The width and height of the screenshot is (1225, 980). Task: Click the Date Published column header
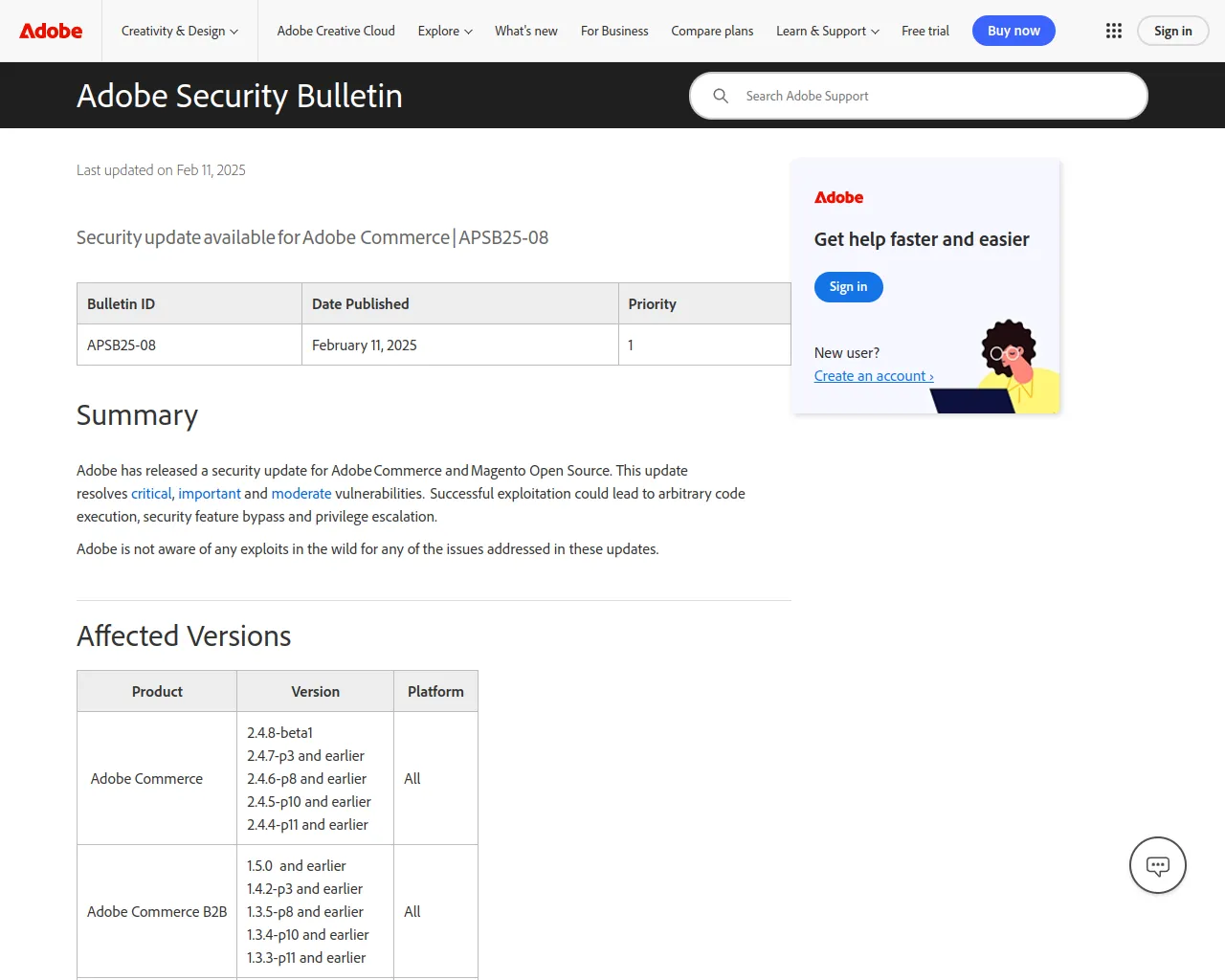pyautogui.click(x=460, y=303)
